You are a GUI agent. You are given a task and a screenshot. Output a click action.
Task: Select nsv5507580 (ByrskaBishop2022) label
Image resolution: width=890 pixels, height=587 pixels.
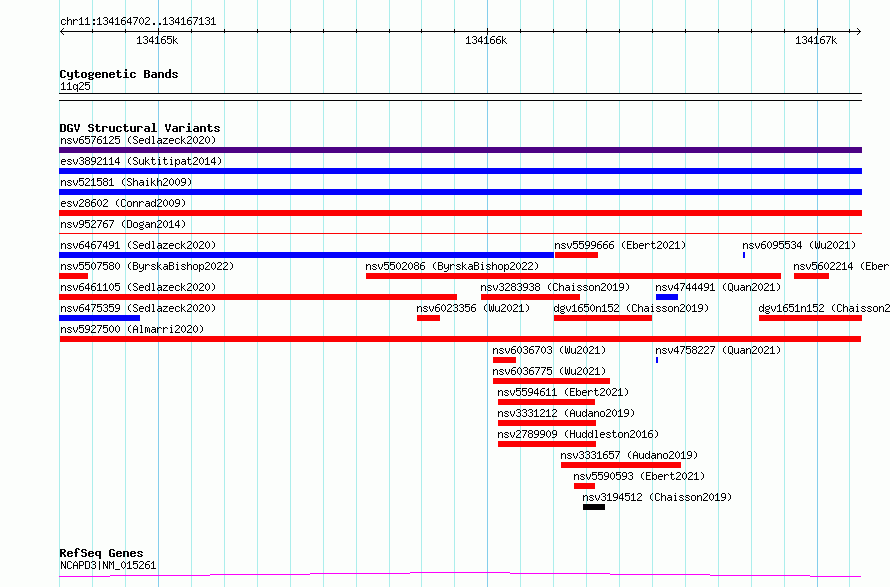[x=147, y=266]
